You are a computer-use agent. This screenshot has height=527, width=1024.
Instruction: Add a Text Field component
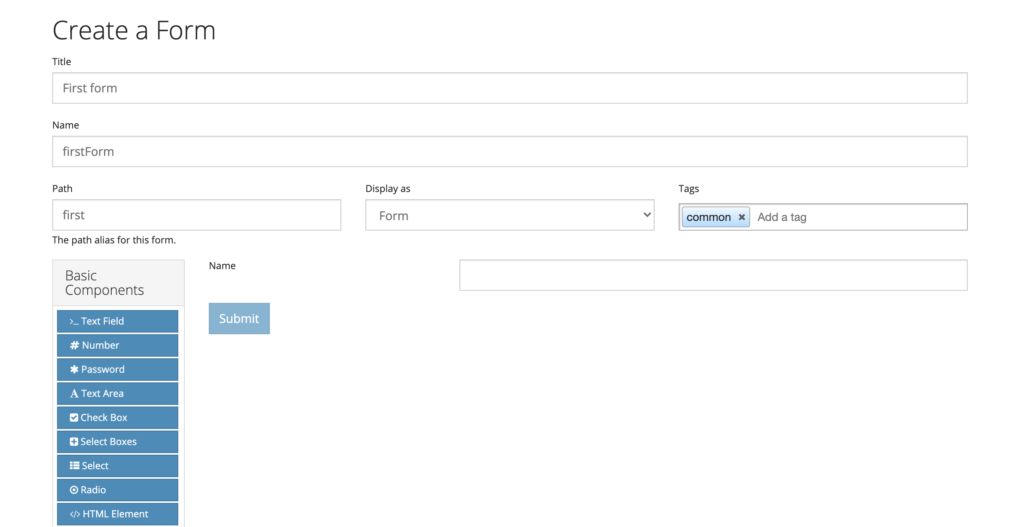click(x=118, y=321)
